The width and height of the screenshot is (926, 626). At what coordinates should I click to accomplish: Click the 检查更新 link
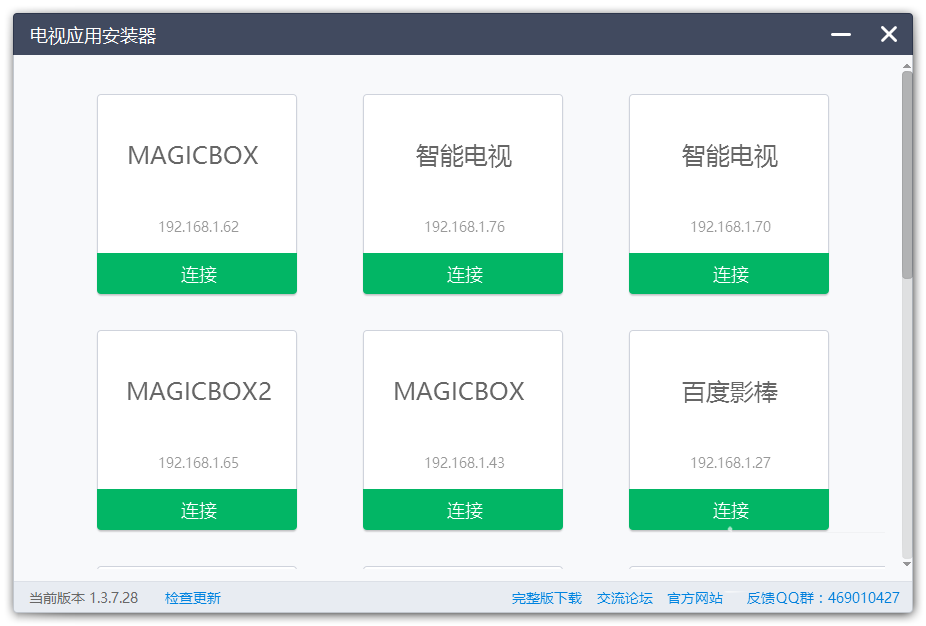pos(193,598)
